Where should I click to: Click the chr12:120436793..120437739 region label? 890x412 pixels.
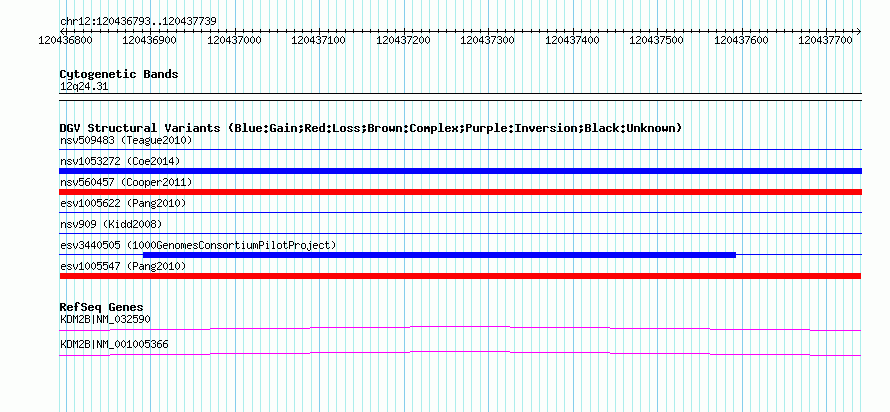click(138, 21)
